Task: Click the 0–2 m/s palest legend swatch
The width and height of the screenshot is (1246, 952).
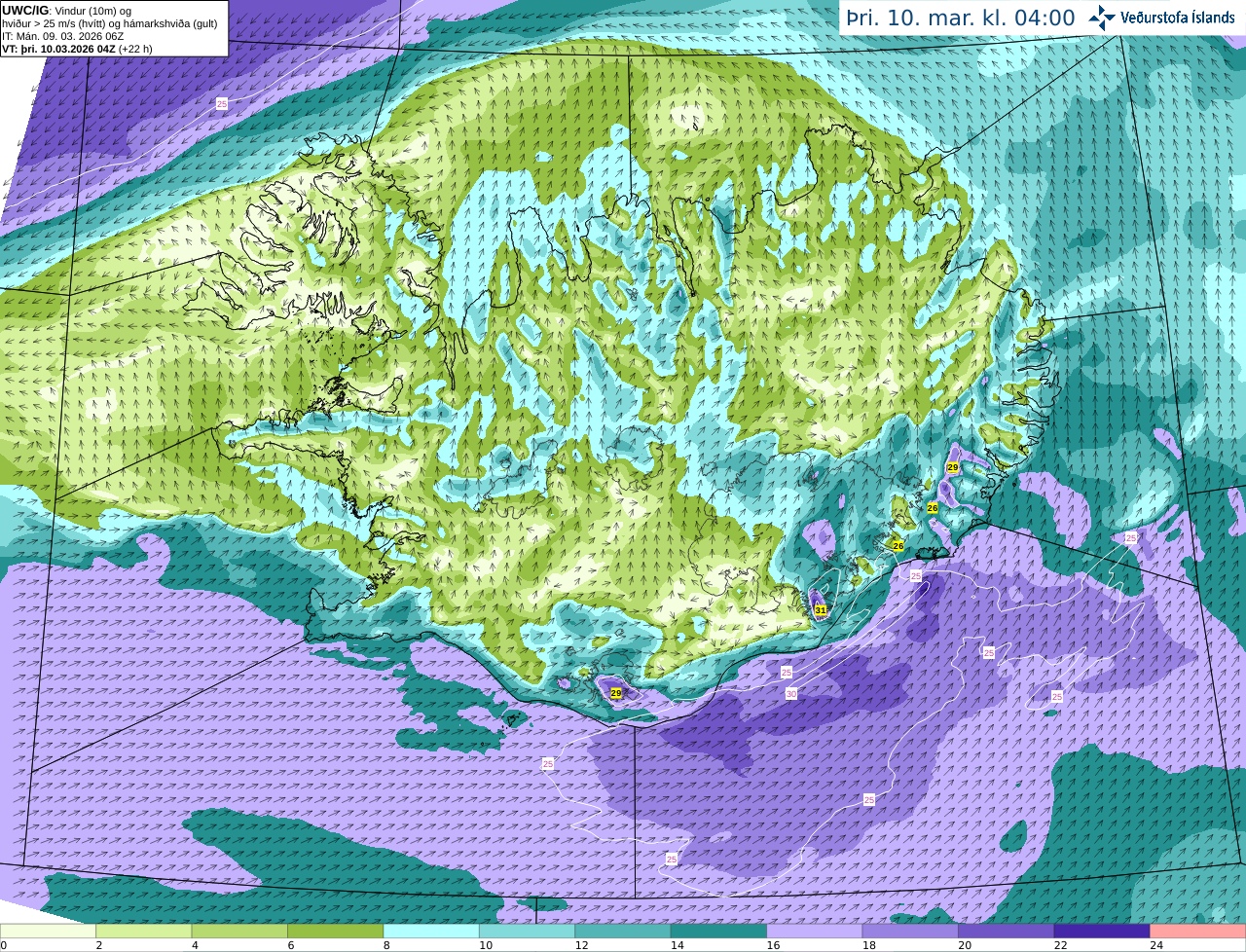Action: coord(48,932)
